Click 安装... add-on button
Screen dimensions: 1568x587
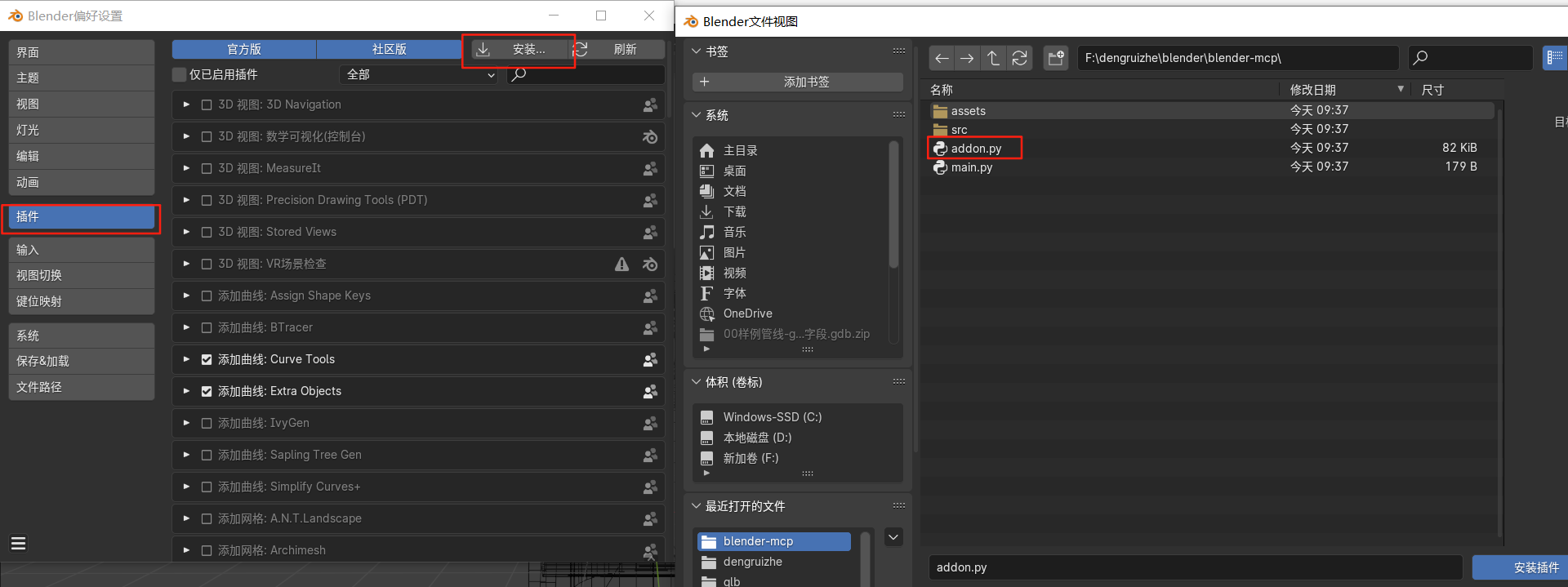click(519, 50)
